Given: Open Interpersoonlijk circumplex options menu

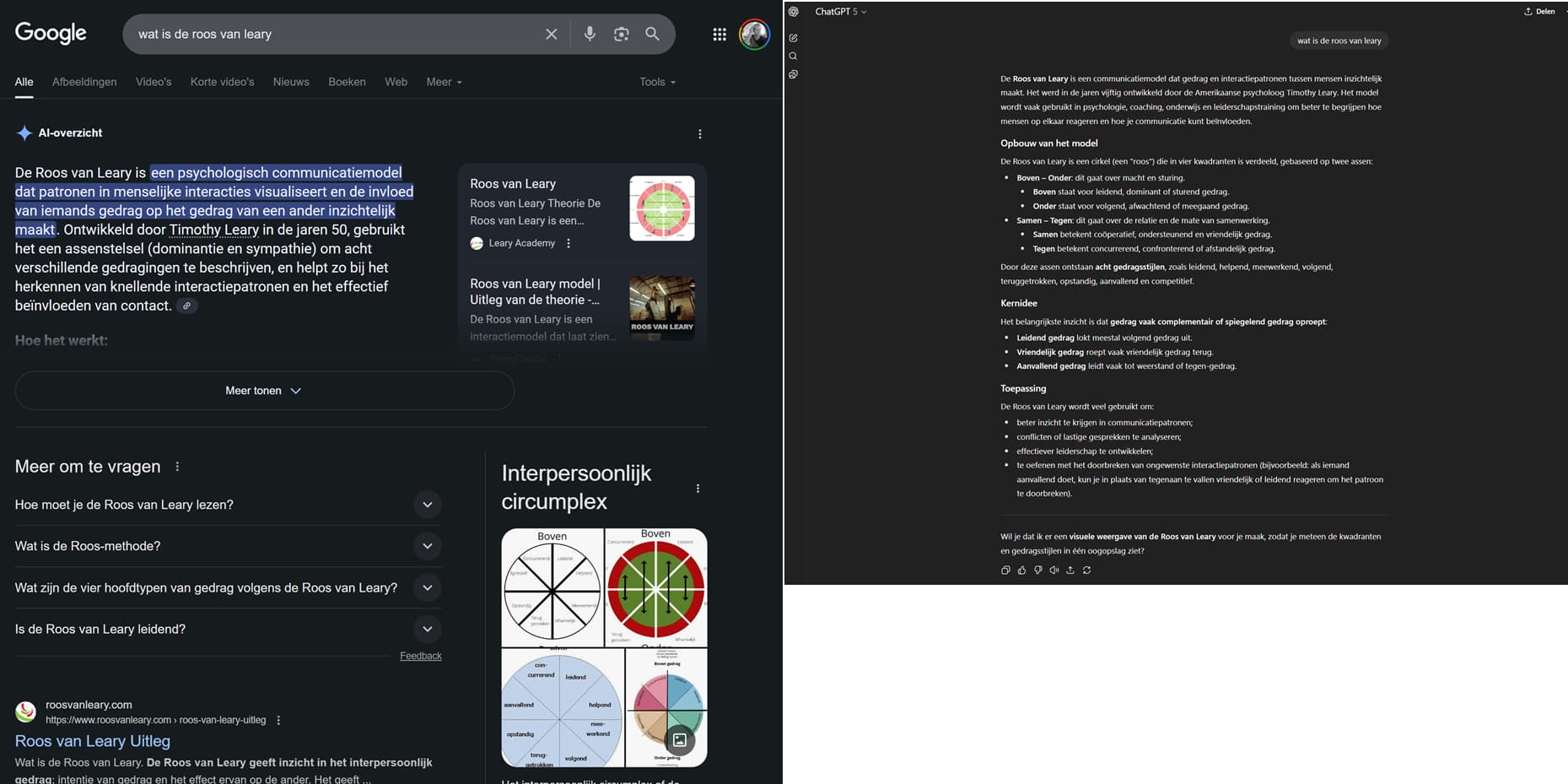Looking at the screenshot, I should coord(698,489).
